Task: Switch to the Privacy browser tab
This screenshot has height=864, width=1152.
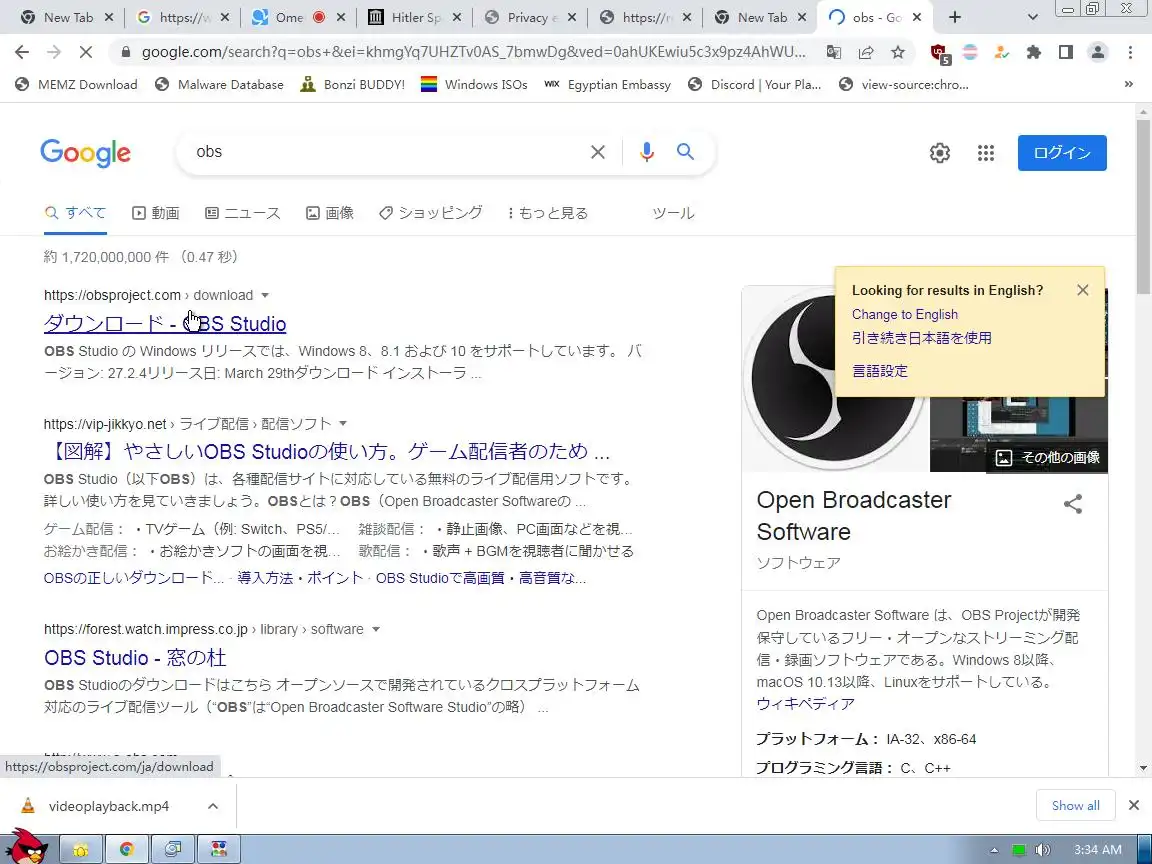Action: click(529, 17)
